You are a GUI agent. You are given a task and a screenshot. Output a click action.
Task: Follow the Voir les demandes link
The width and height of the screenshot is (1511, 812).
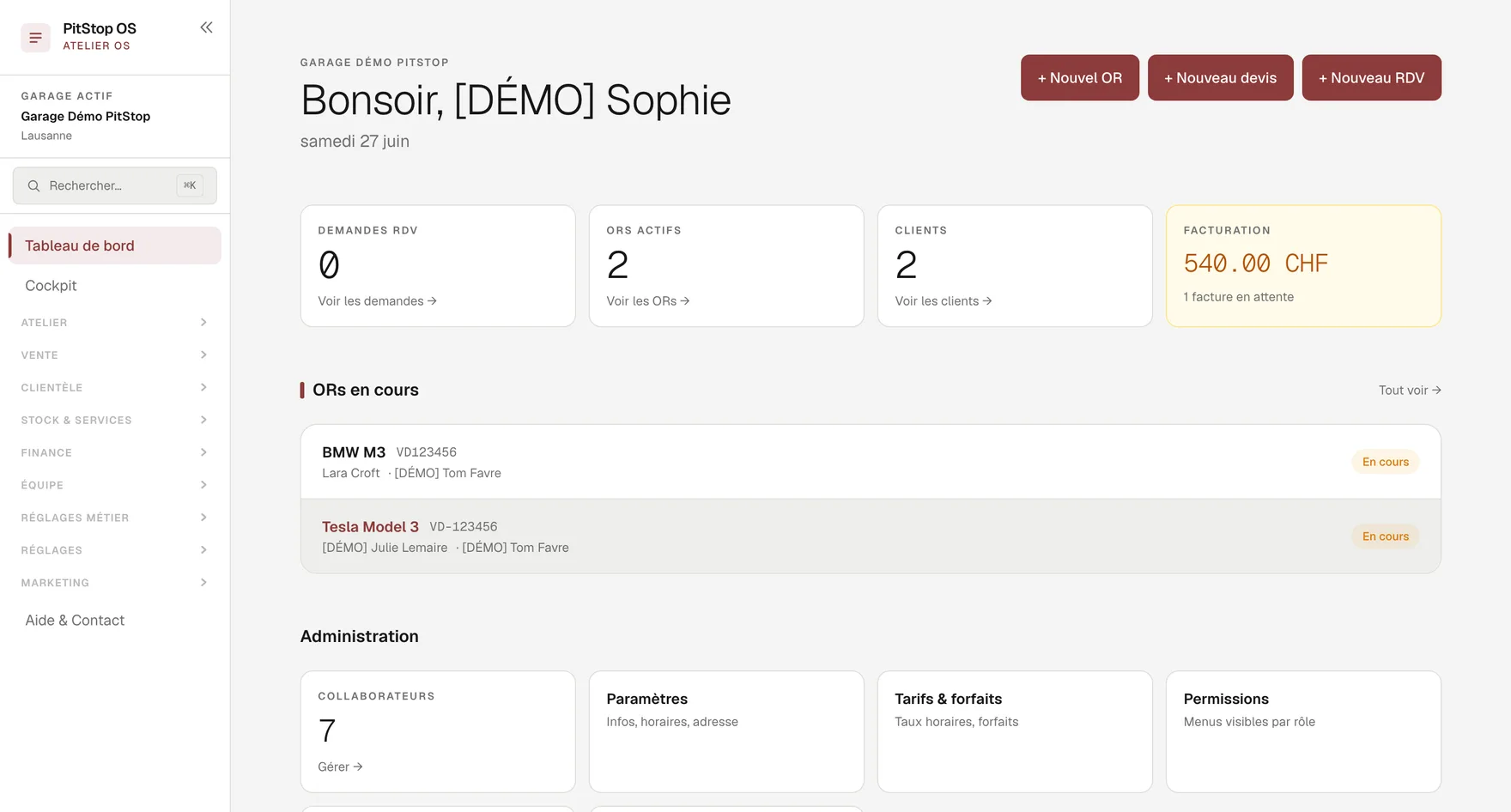click(377, 301)
